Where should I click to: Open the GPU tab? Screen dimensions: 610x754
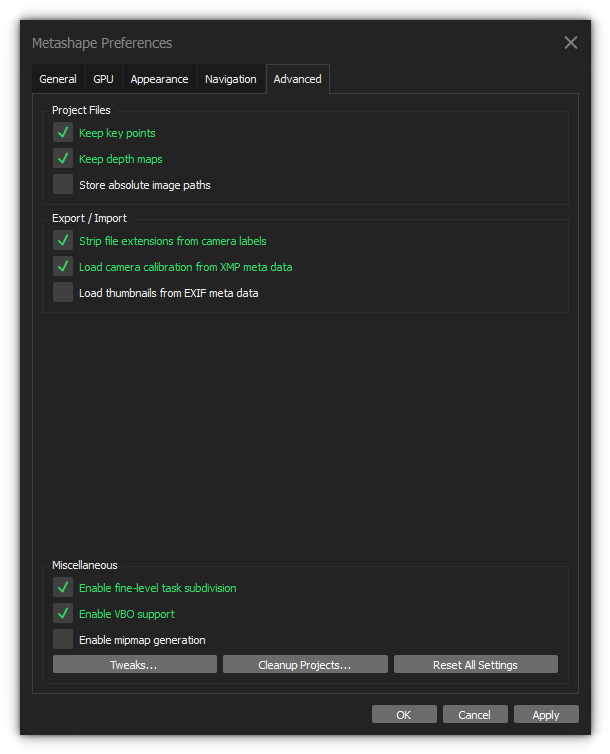[103, 79]
